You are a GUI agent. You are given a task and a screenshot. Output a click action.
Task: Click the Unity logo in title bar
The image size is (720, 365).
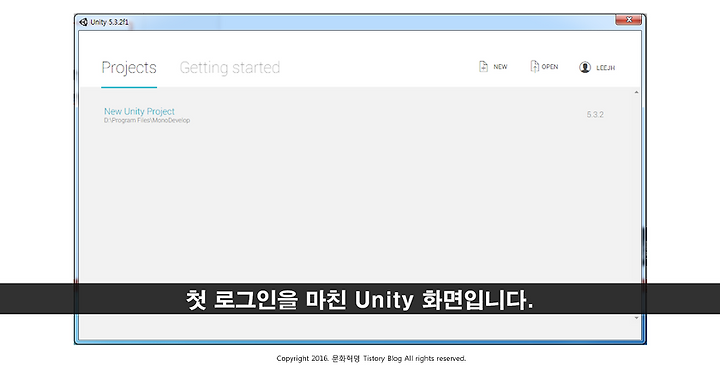click(x=83, y=22)
